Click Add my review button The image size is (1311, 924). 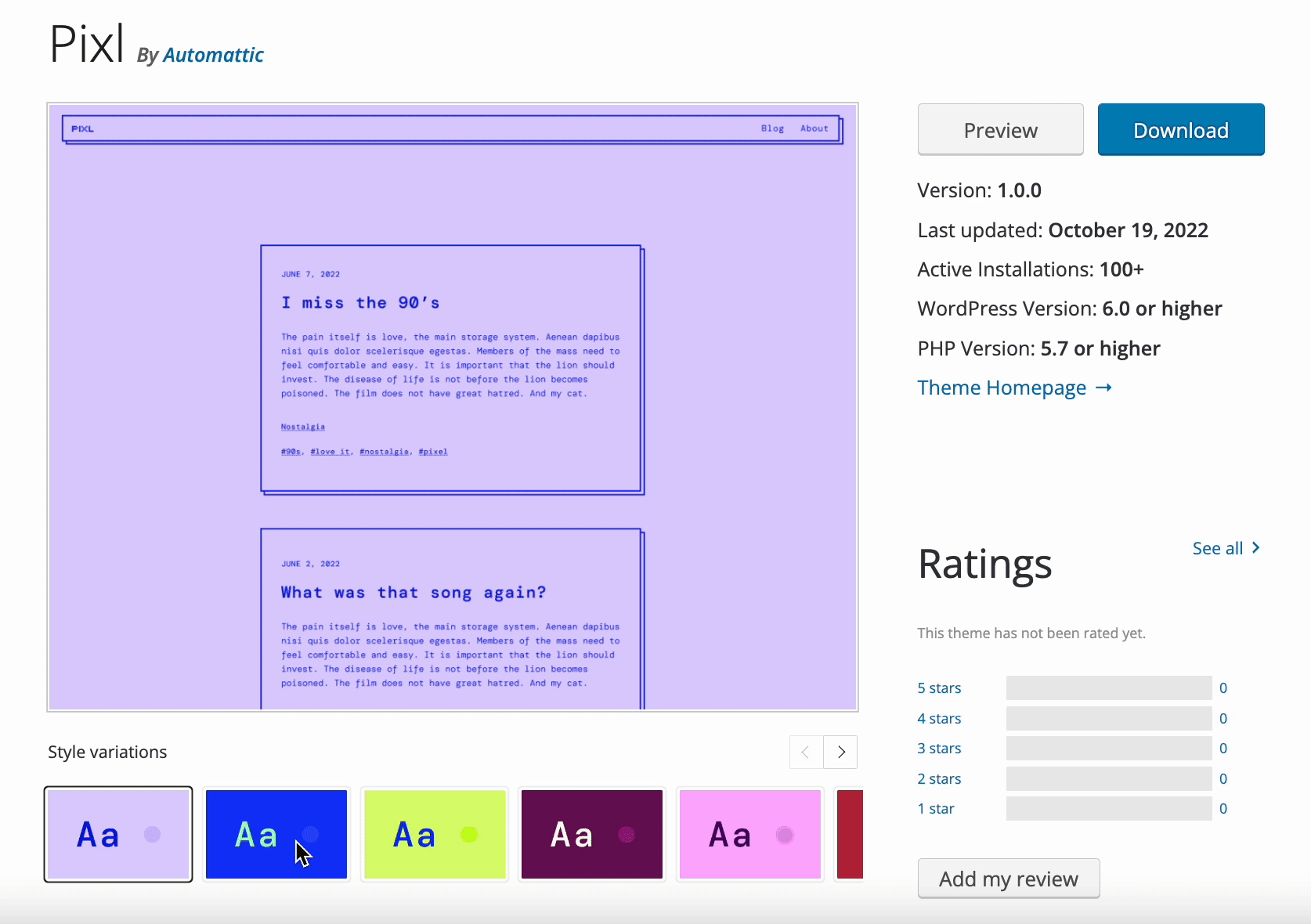[1009, 879]
